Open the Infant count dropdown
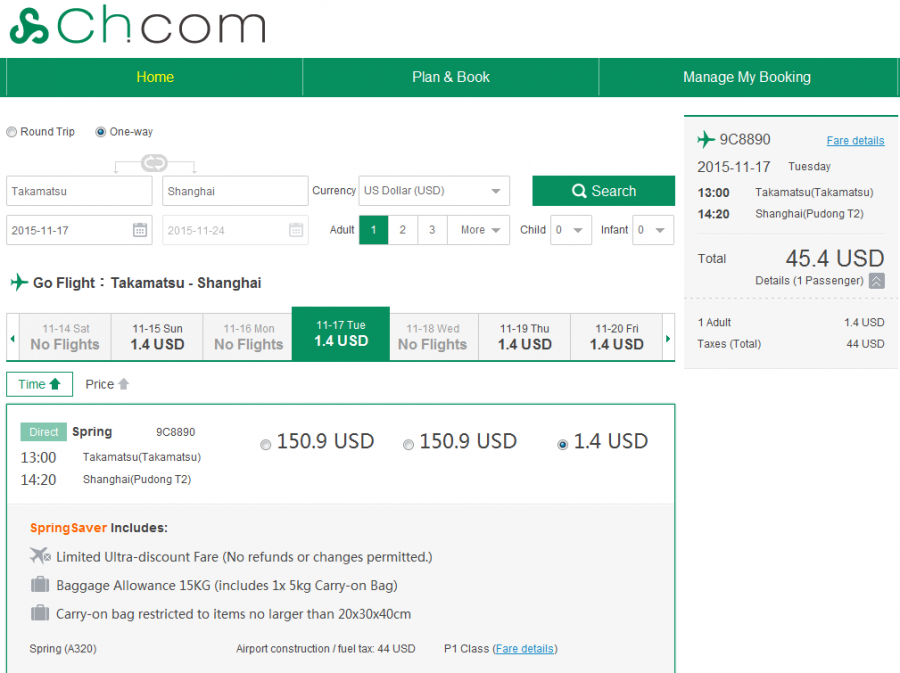This screenshot has height=673, width=900. 653,230
